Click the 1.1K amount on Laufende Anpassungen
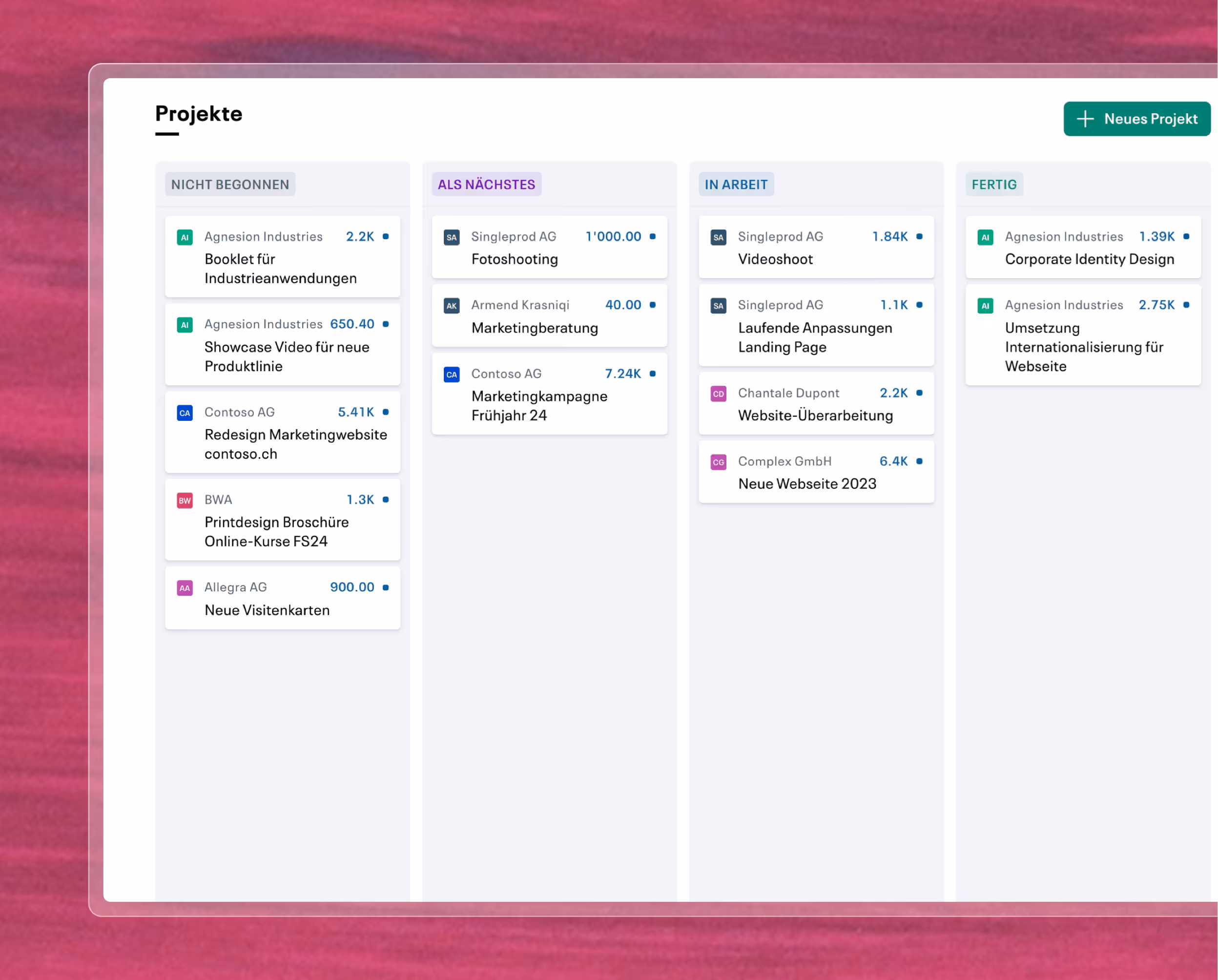 click(894, 305)
